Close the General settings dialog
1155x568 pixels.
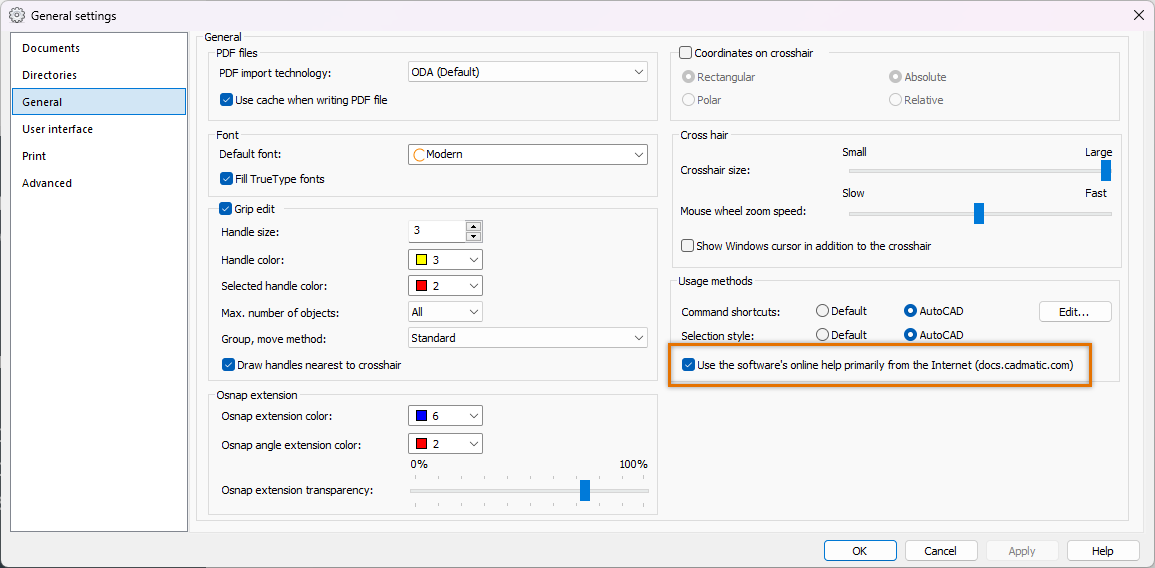1138,15
